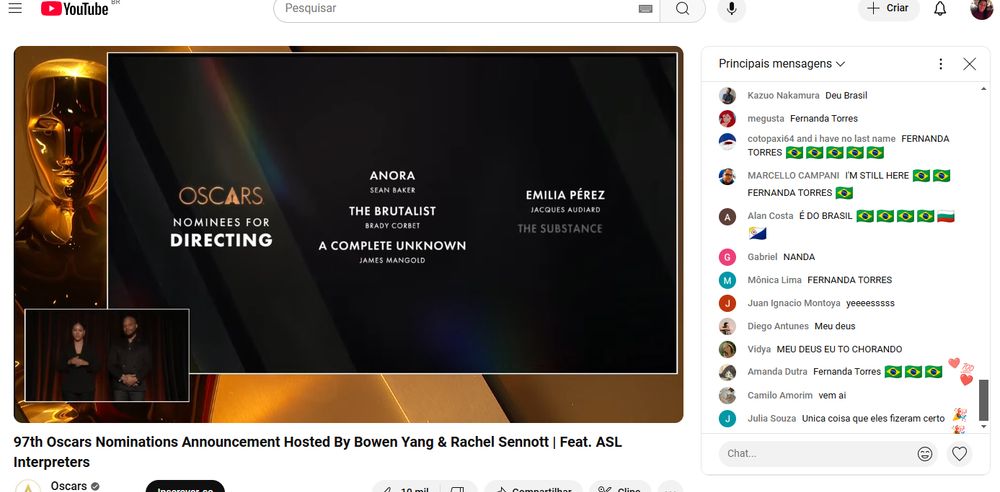The image size is (1000, 492).
Task: Open the Criar create menu
Action: point(888,8)
